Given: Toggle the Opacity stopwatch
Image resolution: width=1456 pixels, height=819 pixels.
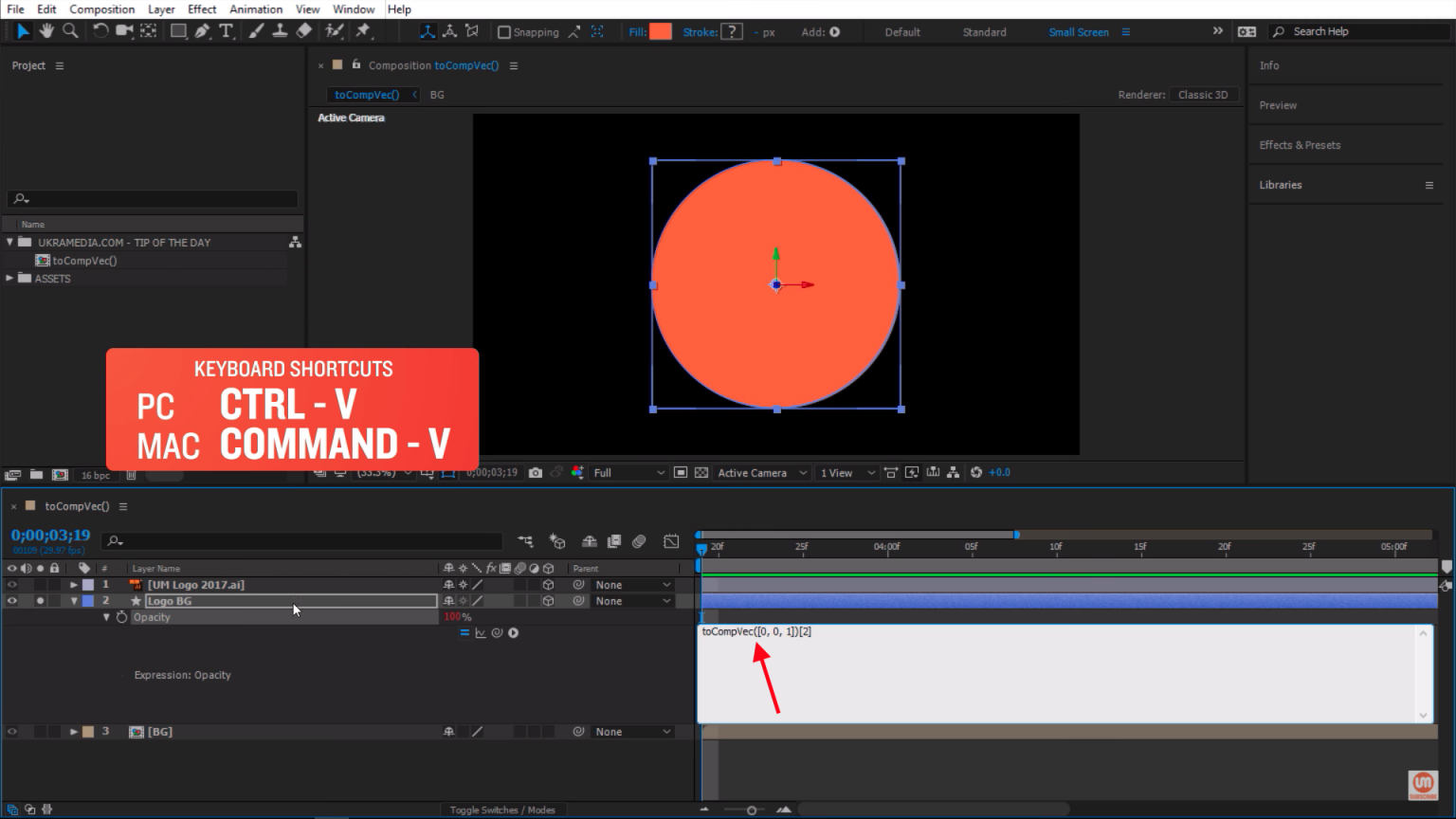Looking at the screenshot, I should [121, 617].
